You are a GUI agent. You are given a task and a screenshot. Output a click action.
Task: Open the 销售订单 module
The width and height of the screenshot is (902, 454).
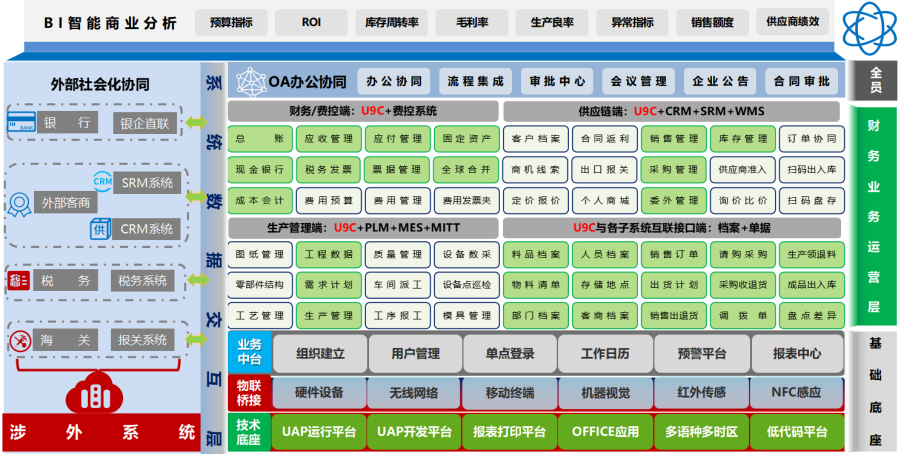click(x=673, y=255)
